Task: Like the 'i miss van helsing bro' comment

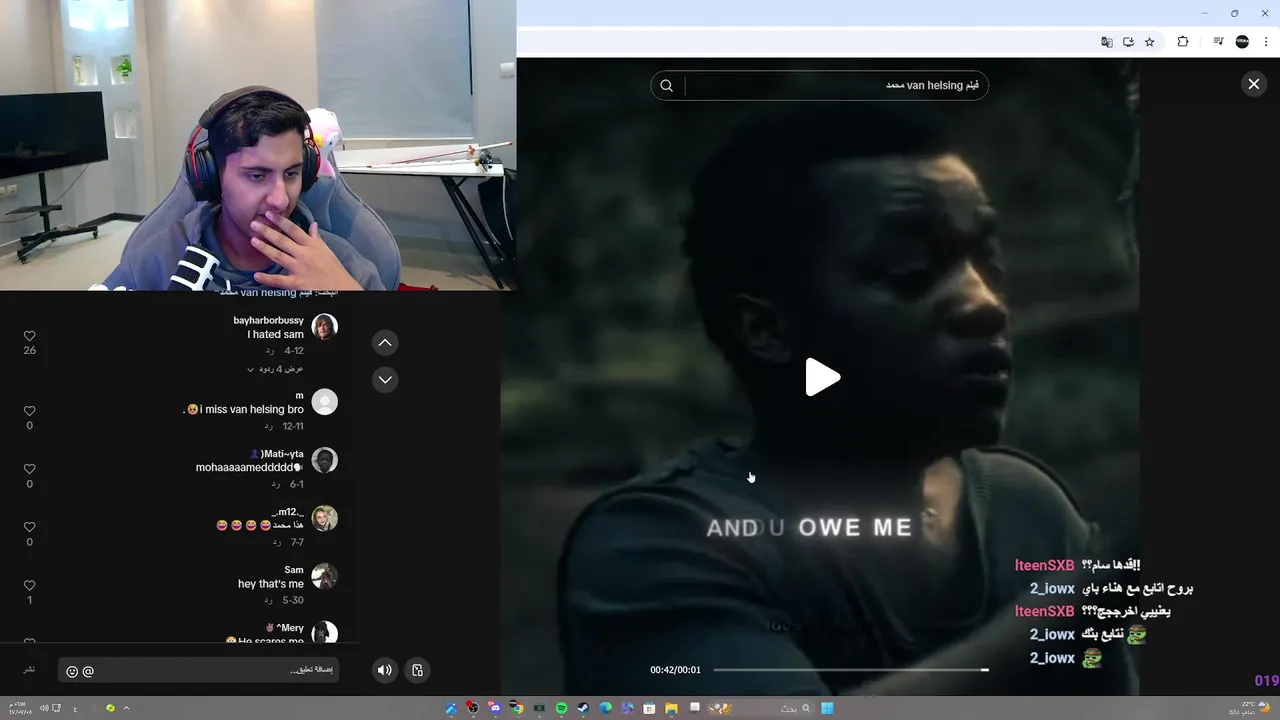Action: 29,411
